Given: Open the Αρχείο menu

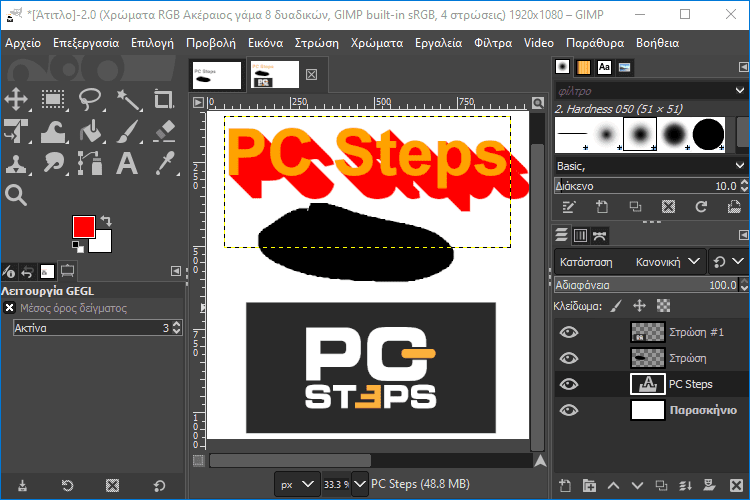Looking at the screenshot, I should 23,43.
